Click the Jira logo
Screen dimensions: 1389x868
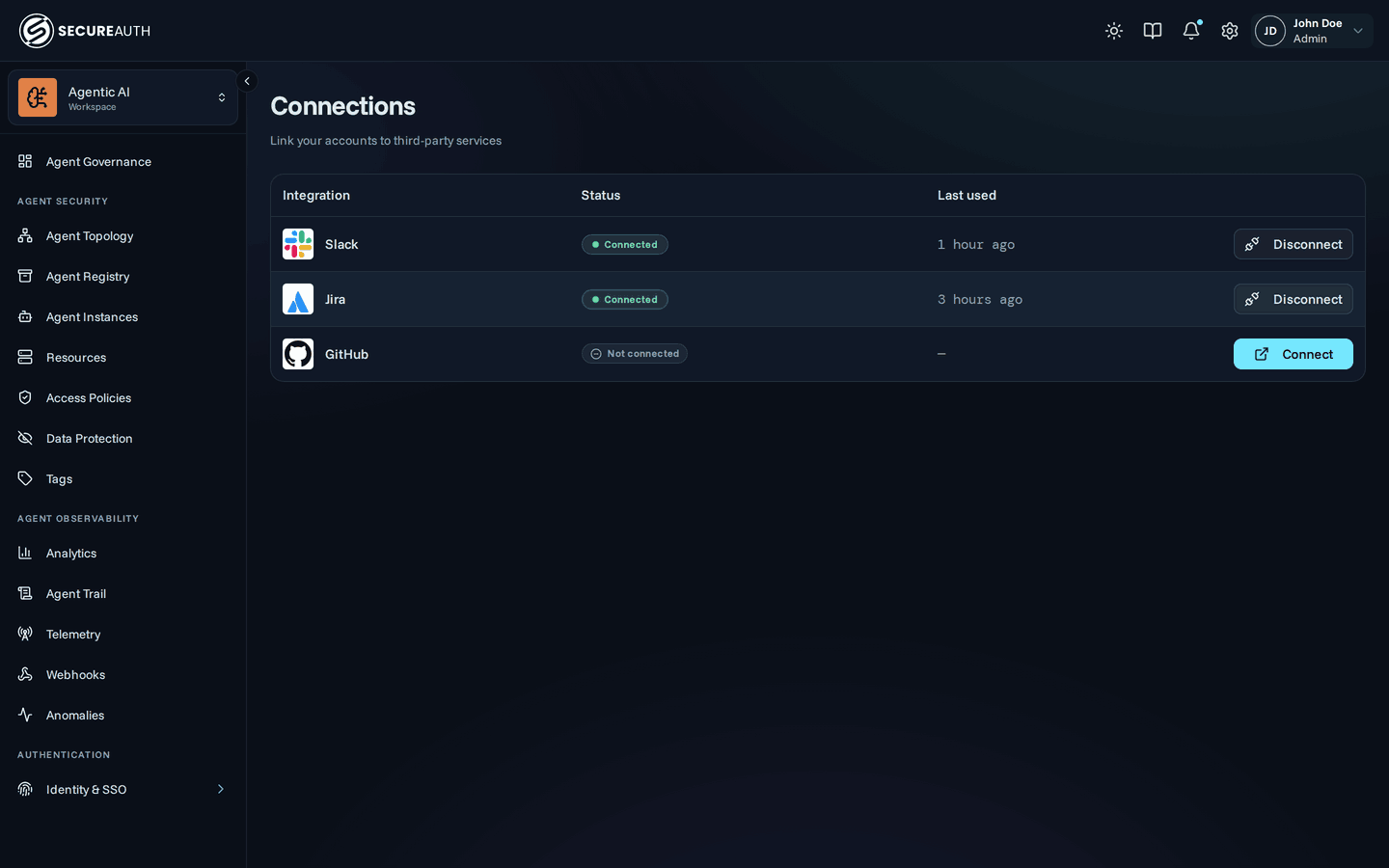298,299
